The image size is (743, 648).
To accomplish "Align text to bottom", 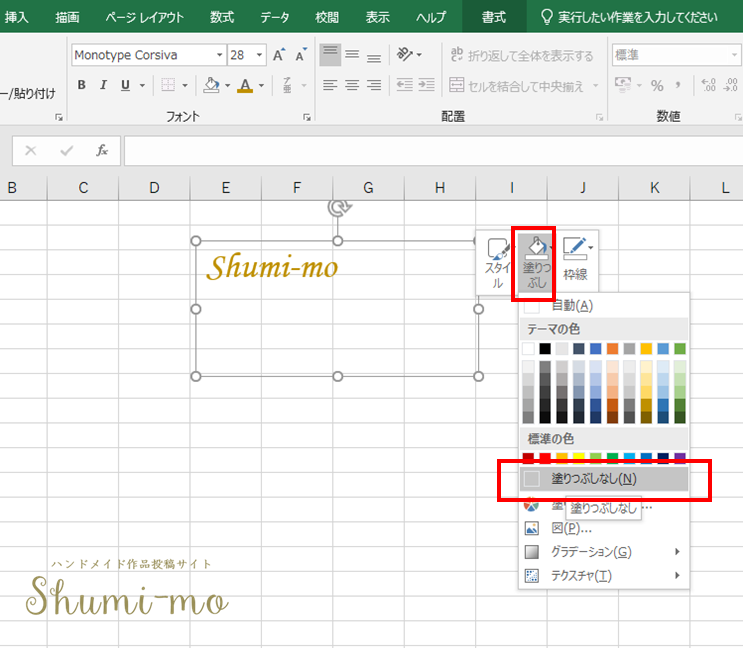I will click(374, 55).
